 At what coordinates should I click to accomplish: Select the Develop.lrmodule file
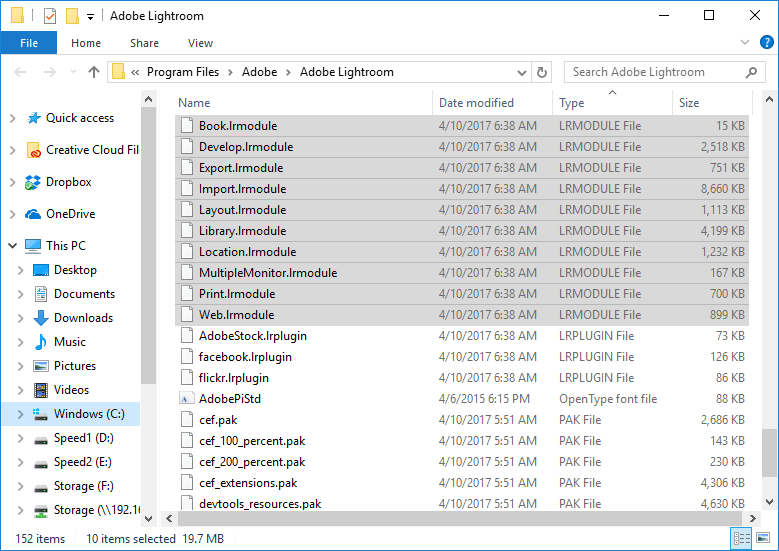(x=462, y=147)
